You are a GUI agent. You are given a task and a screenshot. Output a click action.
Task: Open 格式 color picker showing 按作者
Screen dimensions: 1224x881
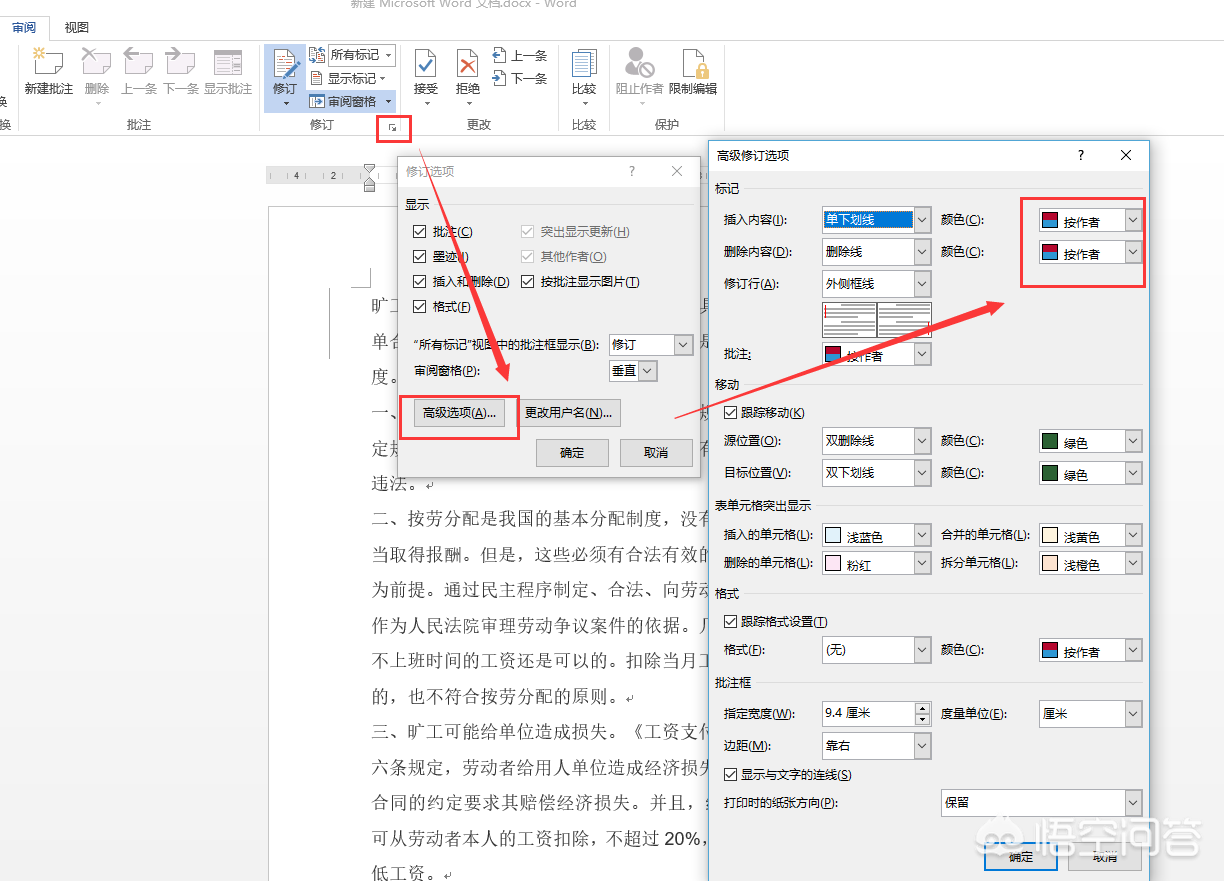(x=1090, y=651)
